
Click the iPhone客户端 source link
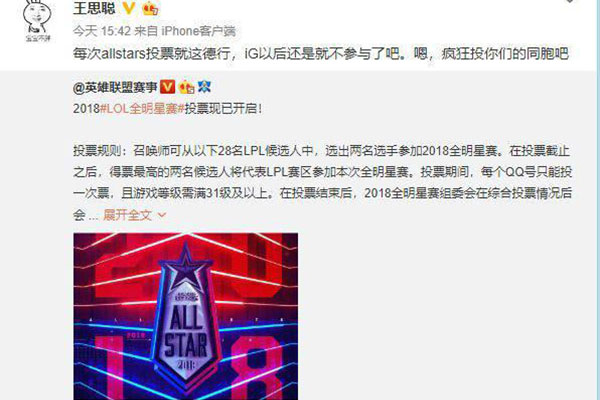pyautogui.click(x=199, y=31)
